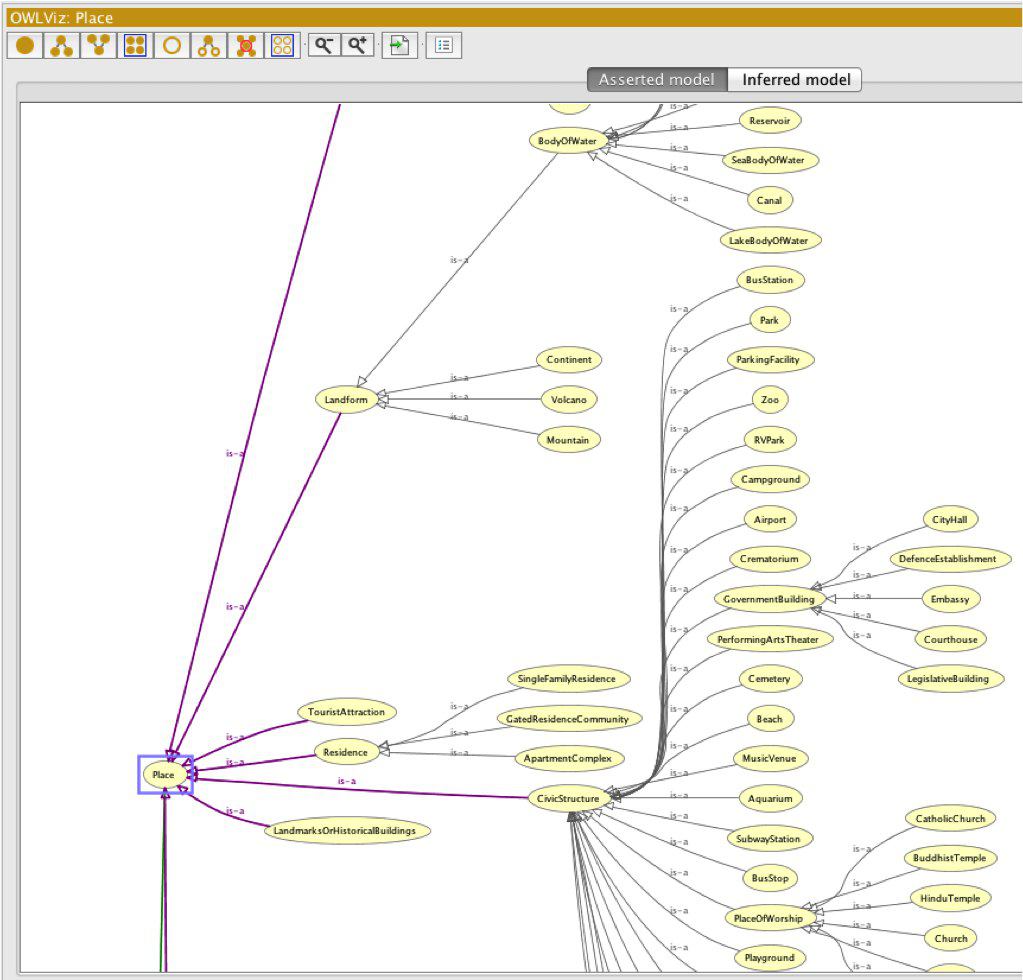This screenshot has height=980, width=1023.
Task: Click the Playground node
Action: pos(770,958)
